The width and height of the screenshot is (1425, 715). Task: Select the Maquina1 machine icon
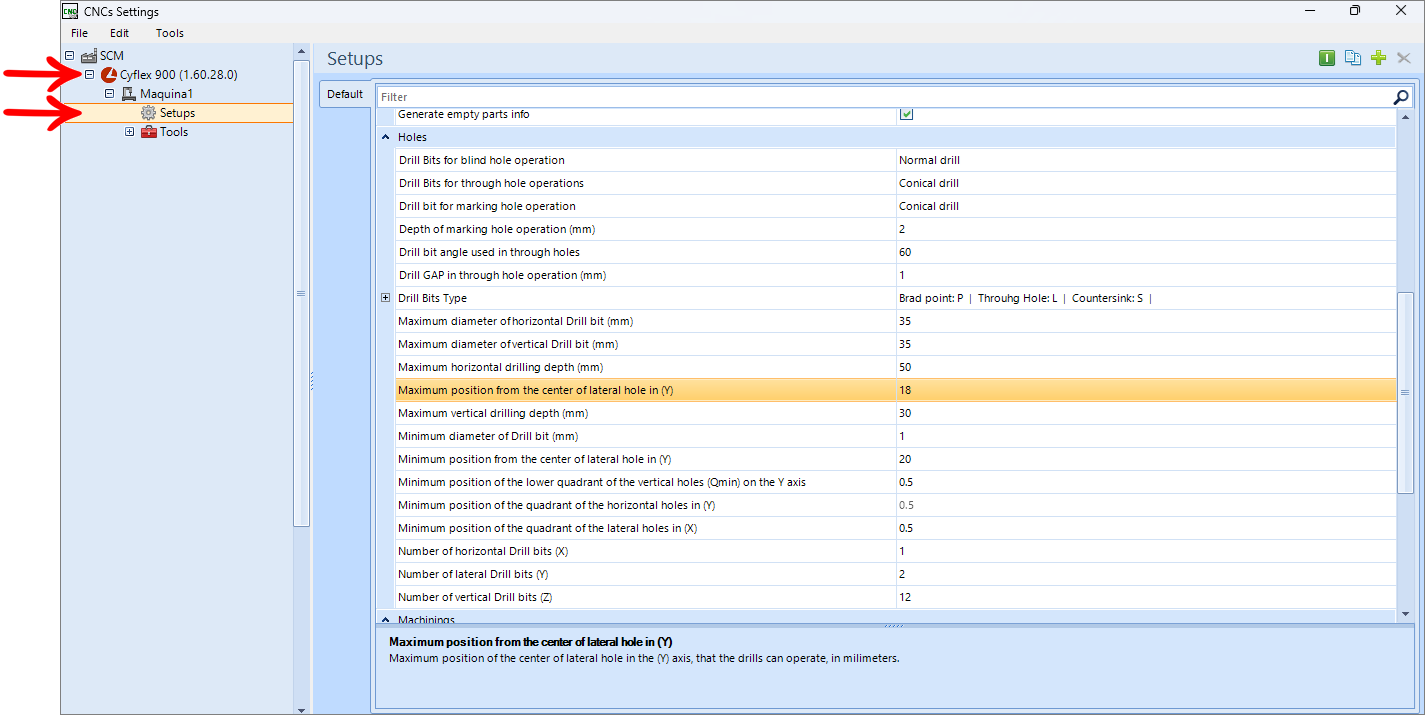128,94
